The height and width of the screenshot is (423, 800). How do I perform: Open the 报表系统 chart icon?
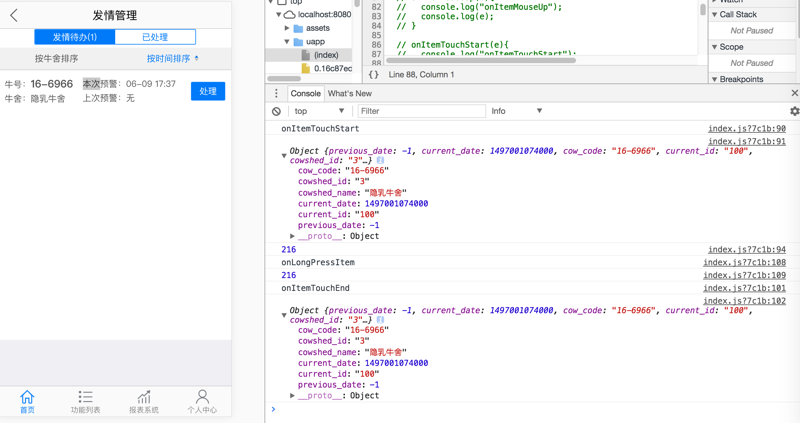[144, 397]
